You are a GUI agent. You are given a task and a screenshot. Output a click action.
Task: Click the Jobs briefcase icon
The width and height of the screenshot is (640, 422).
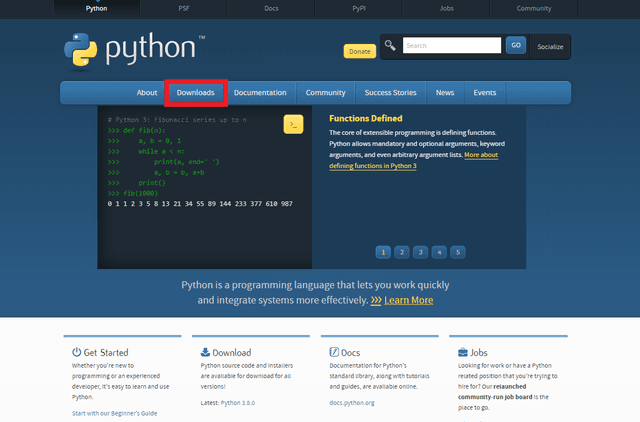click(x=463, y=352)
